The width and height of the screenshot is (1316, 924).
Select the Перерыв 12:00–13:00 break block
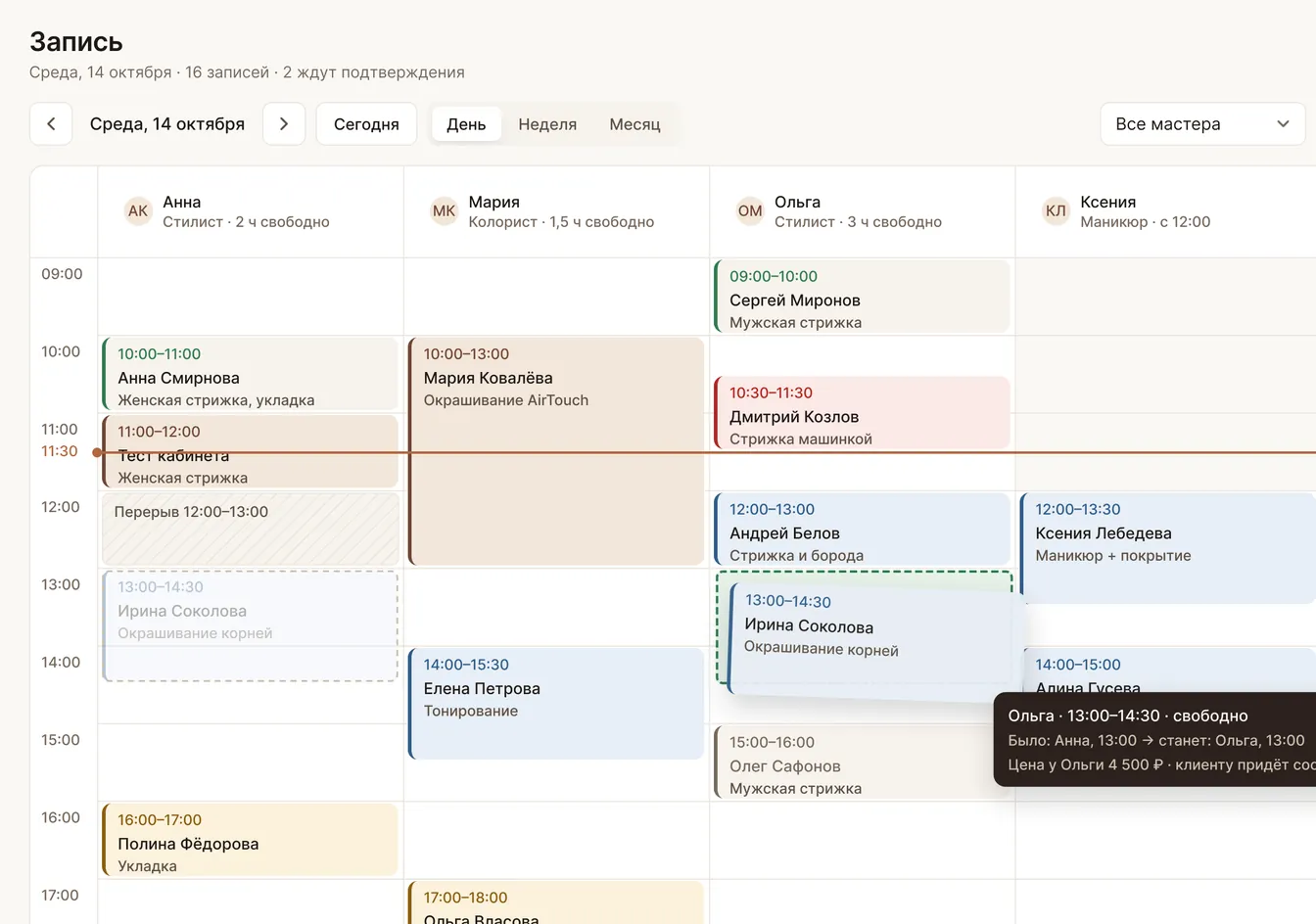pyautogui.click(x=250, y=529)
